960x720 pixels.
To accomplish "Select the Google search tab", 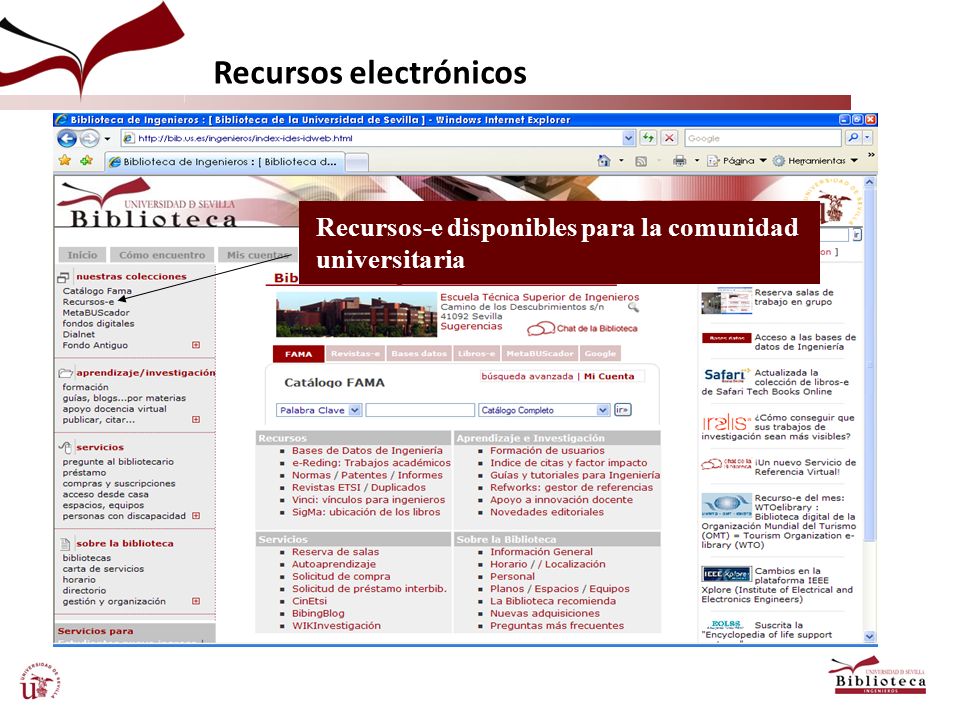I will [600, 354].
